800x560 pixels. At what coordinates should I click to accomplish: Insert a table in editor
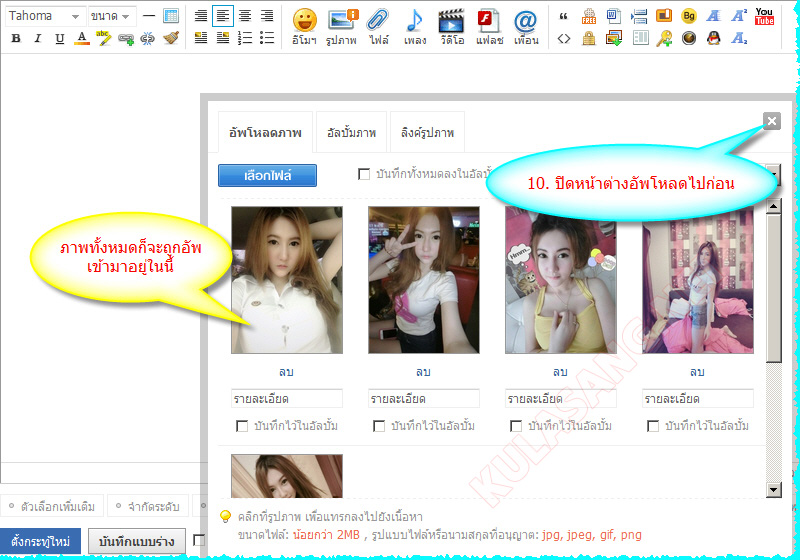pos(171,16)
